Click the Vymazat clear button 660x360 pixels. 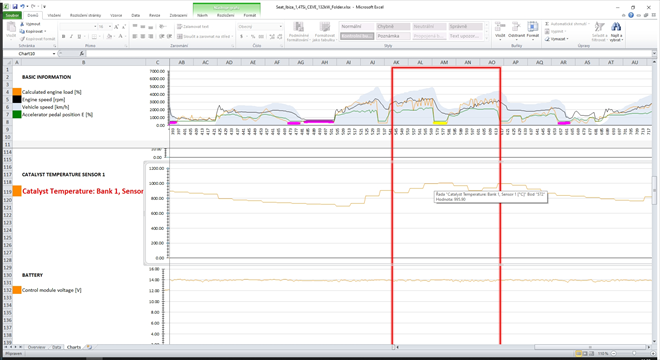557,39
